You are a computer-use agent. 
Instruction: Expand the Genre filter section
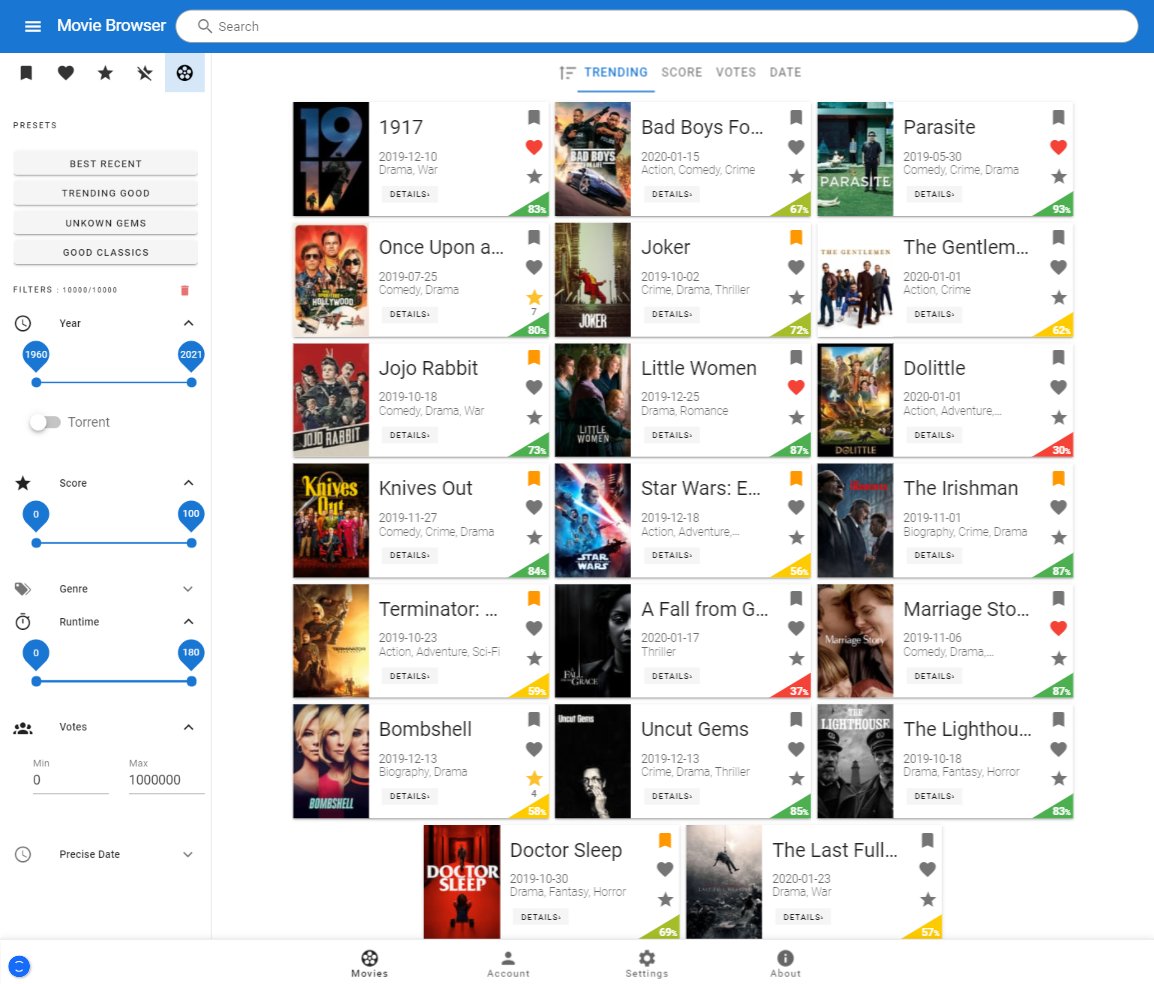(188, 589)
